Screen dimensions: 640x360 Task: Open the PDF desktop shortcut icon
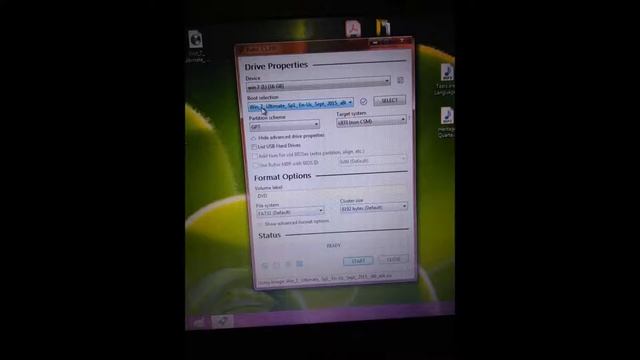(x=353, y=29)
